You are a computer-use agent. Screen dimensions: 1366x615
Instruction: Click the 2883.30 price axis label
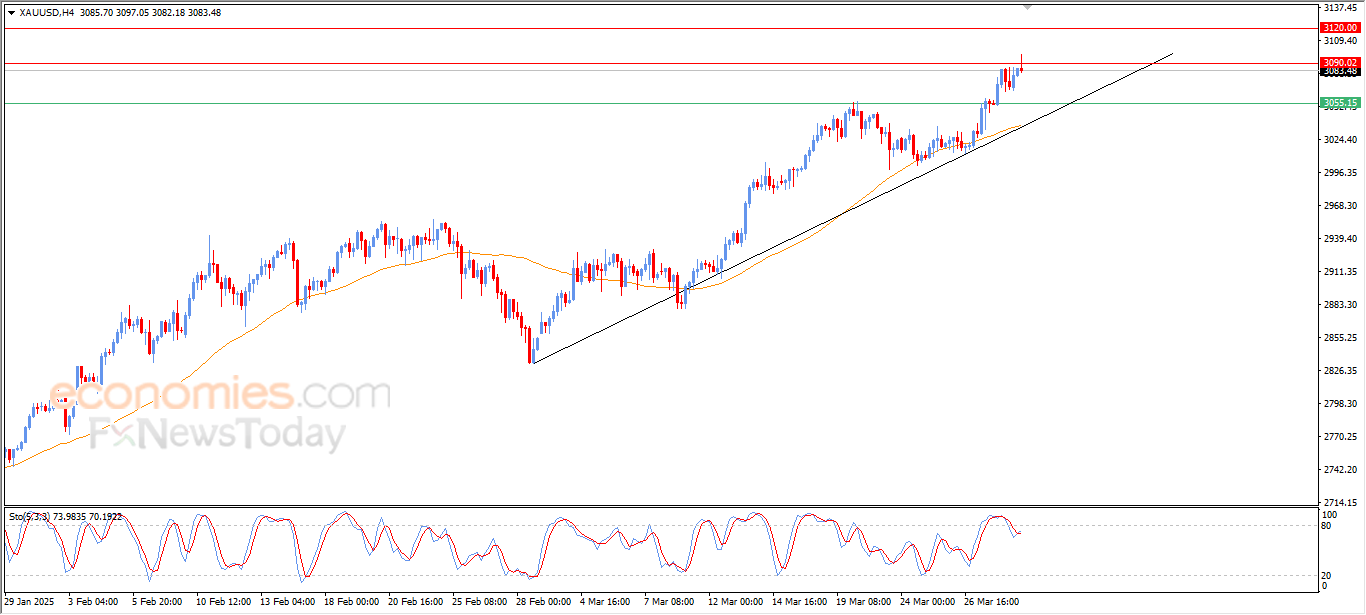1339,305
